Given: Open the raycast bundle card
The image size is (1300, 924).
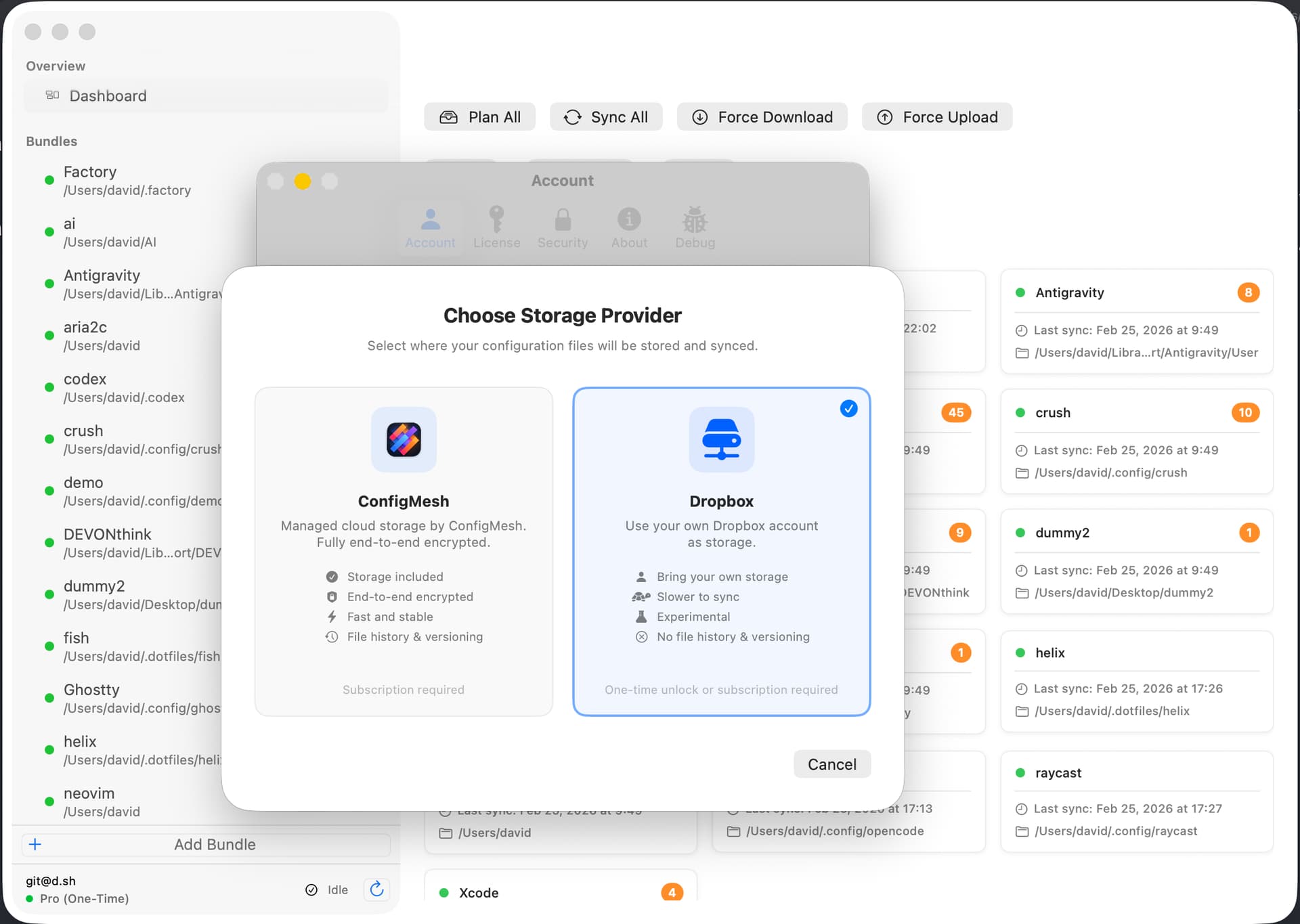Looking at the screenshot, I should (1136, 801).
